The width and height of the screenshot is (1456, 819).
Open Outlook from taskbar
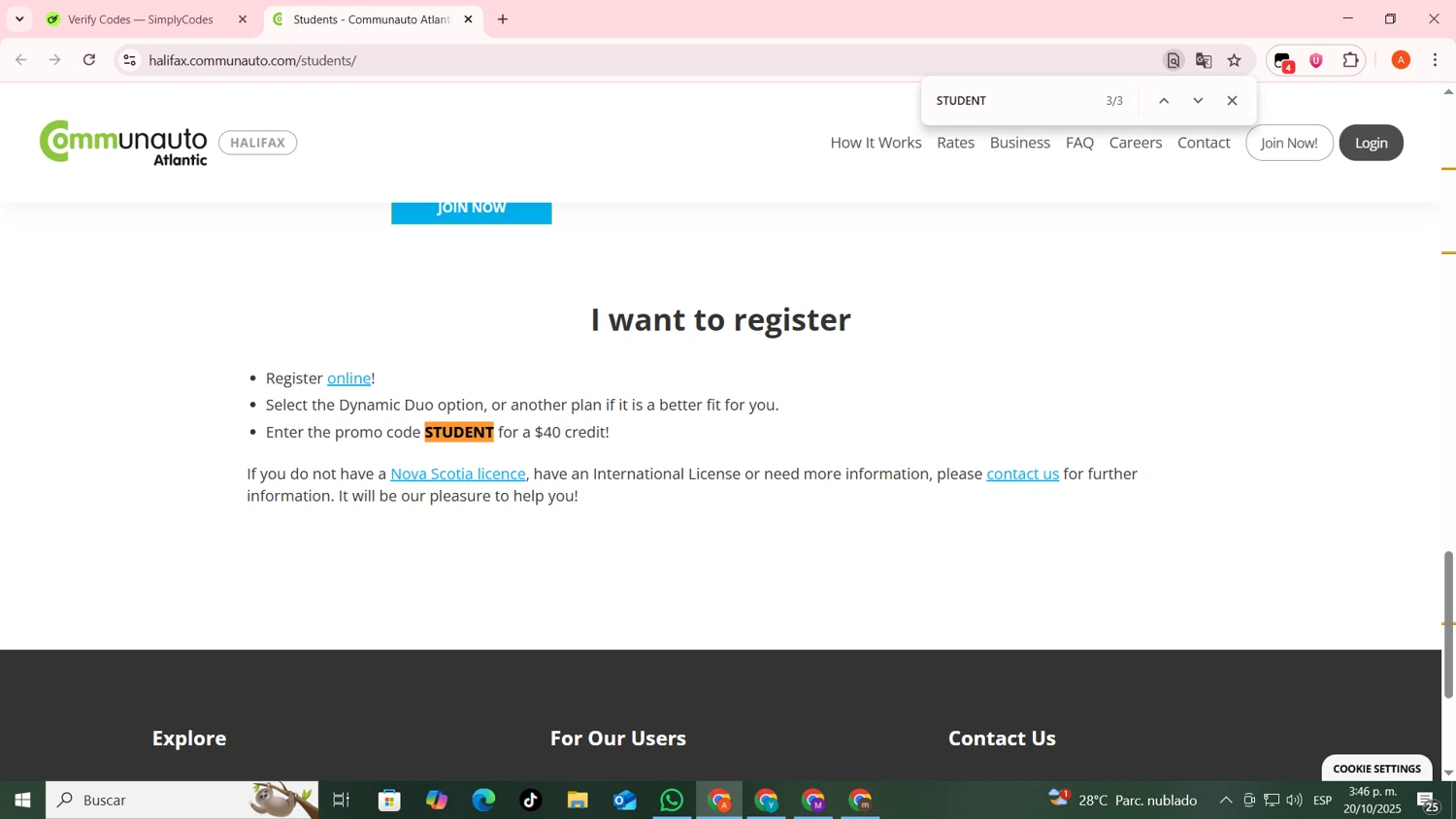[x=625, y=801]
